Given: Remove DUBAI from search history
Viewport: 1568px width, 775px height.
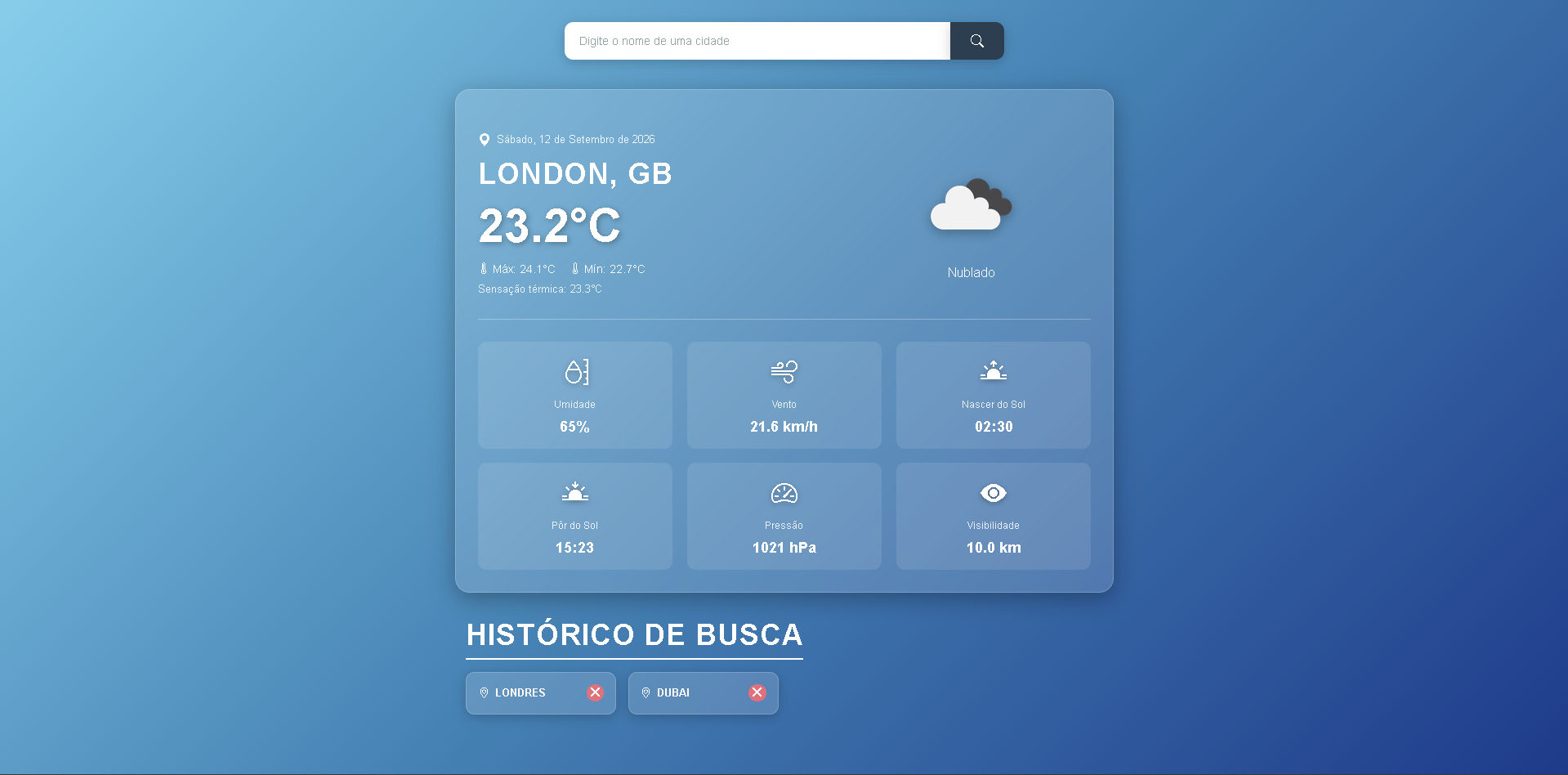Looking at the screenshot, I should [x=757, y=692].
